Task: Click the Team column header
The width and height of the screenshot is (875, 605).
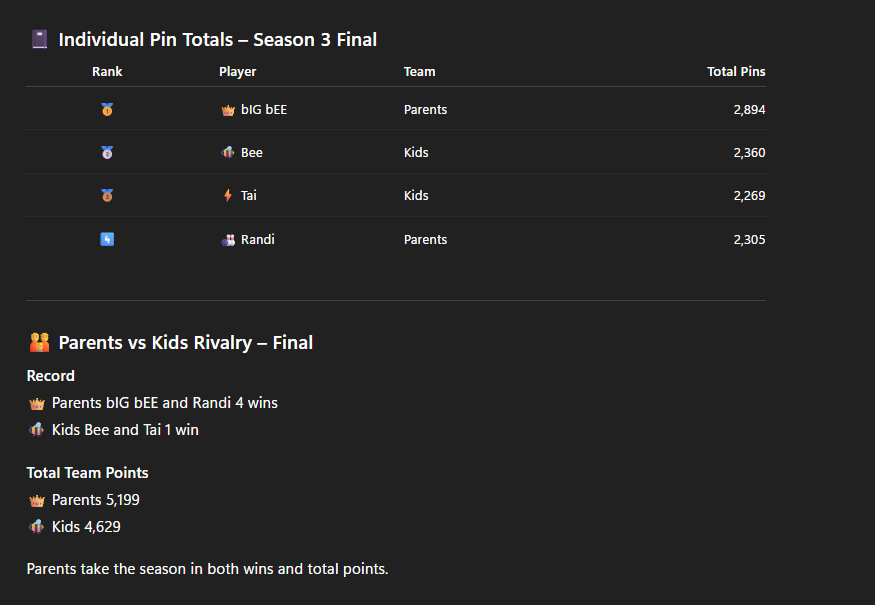Action: (x=419, y=72)
